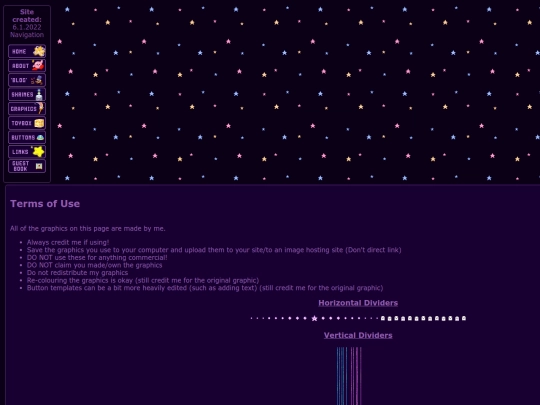
Task: Click the 'Site created:' text in sidebar
Action: [x=27, y=16]
